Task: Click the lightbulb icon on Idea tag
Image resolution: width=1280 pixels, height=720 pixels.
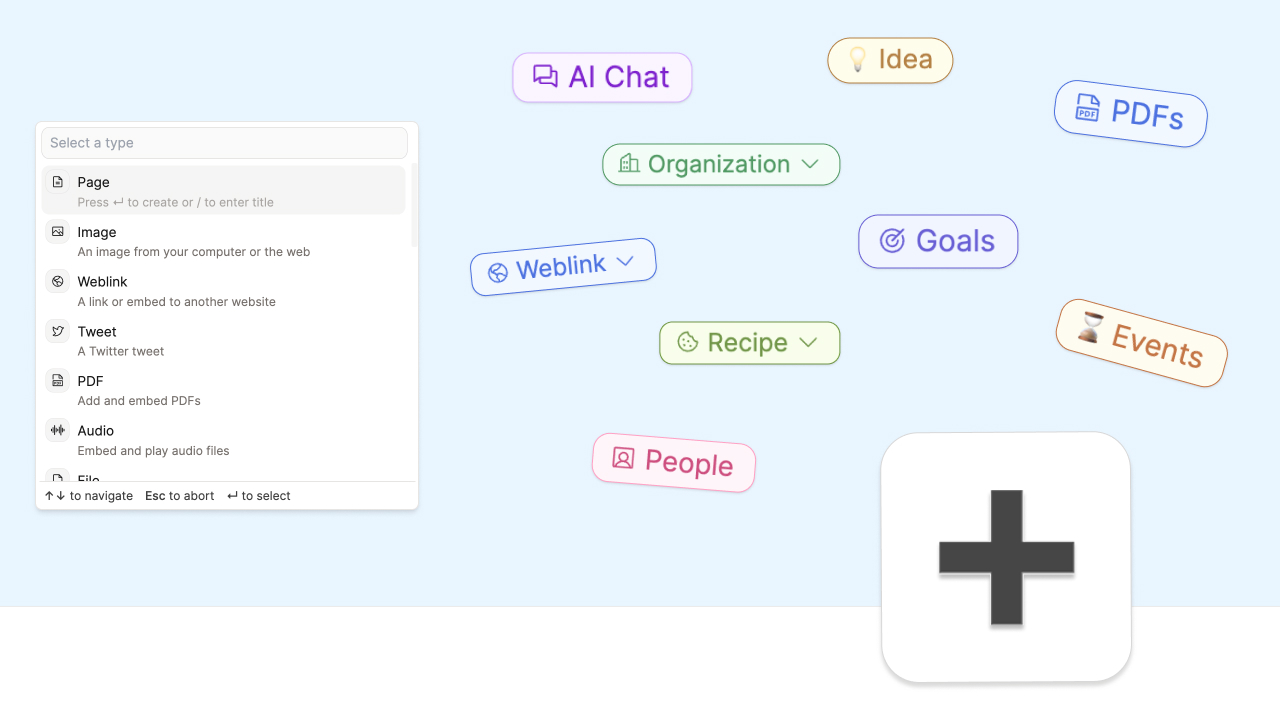Action: (x=857, y=59)
